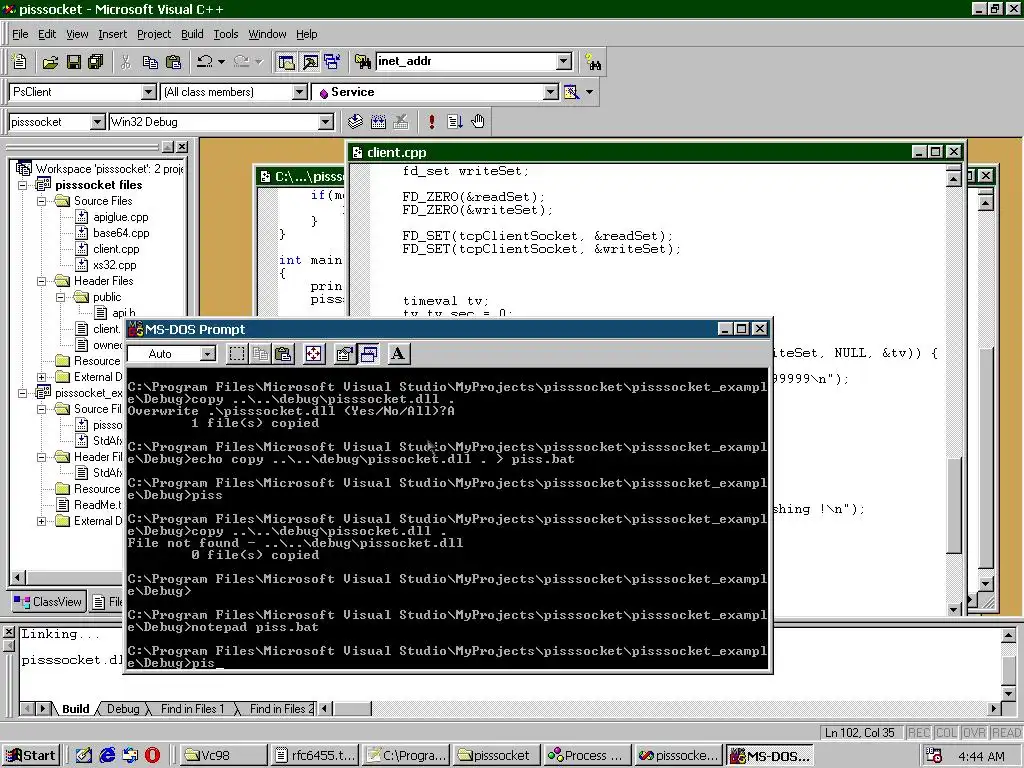
Task: Open the rfc6455 taskbar button
Action: (x=315, y=756)
